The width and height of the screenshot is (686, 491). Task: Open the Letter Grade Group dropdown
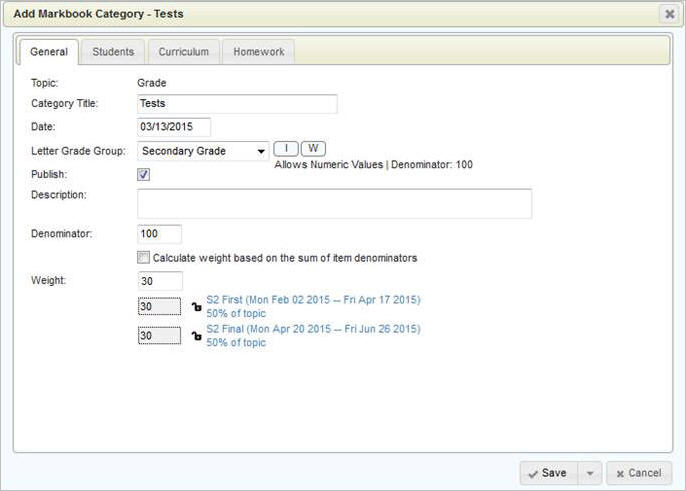pyautogui.click(x=203, y=152)
